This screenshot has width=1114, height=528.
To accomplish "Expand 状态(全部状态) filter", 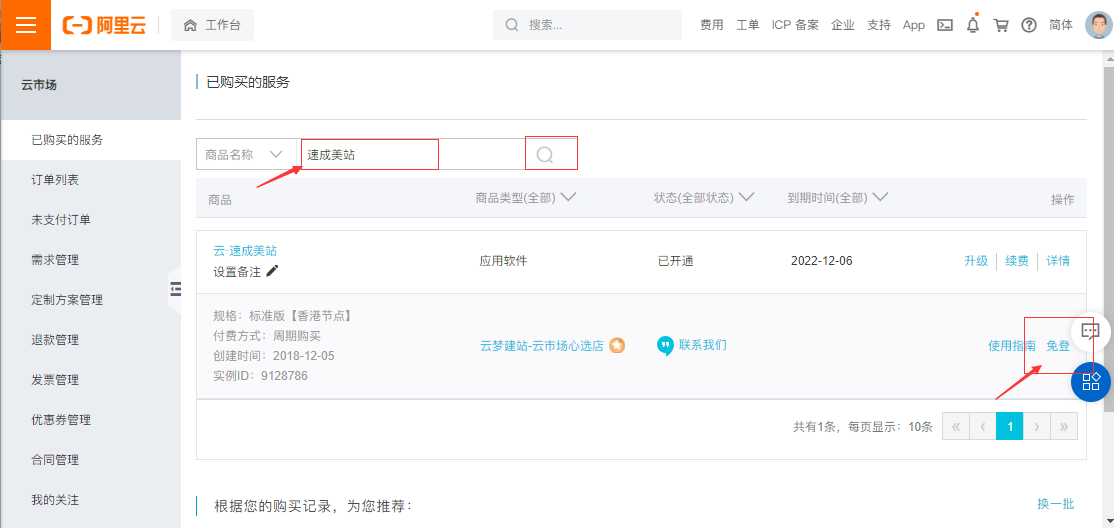I will click(703, 198).
